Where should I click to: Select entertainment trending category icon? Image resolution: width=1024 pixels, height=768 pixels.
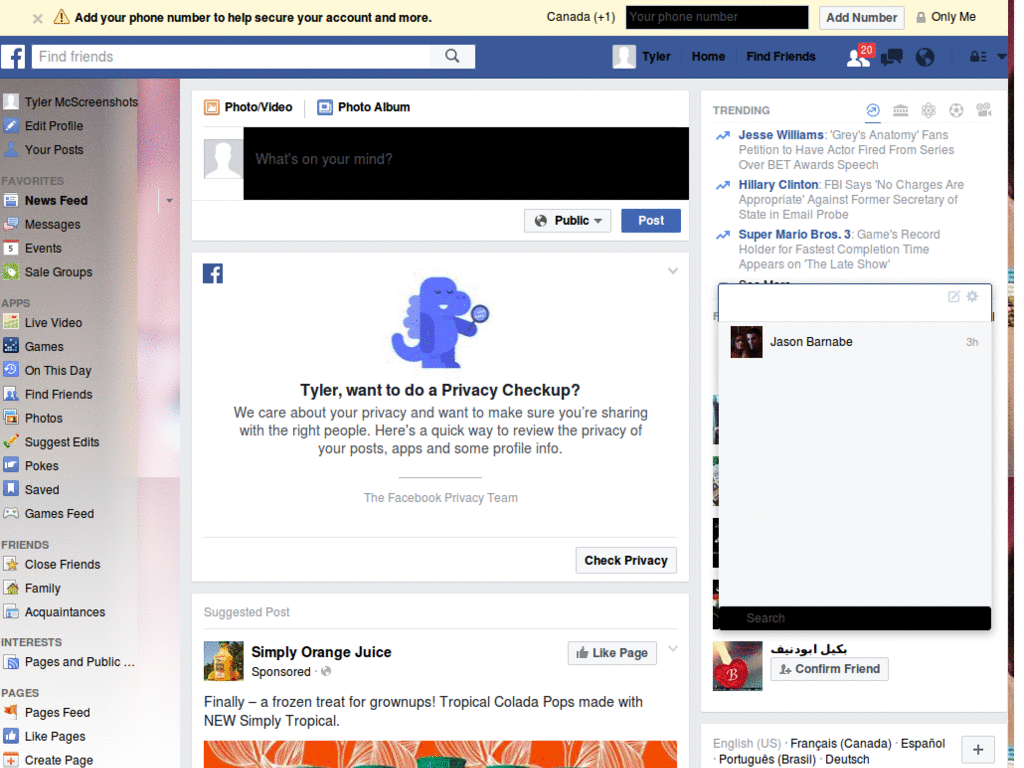[984, 110]
